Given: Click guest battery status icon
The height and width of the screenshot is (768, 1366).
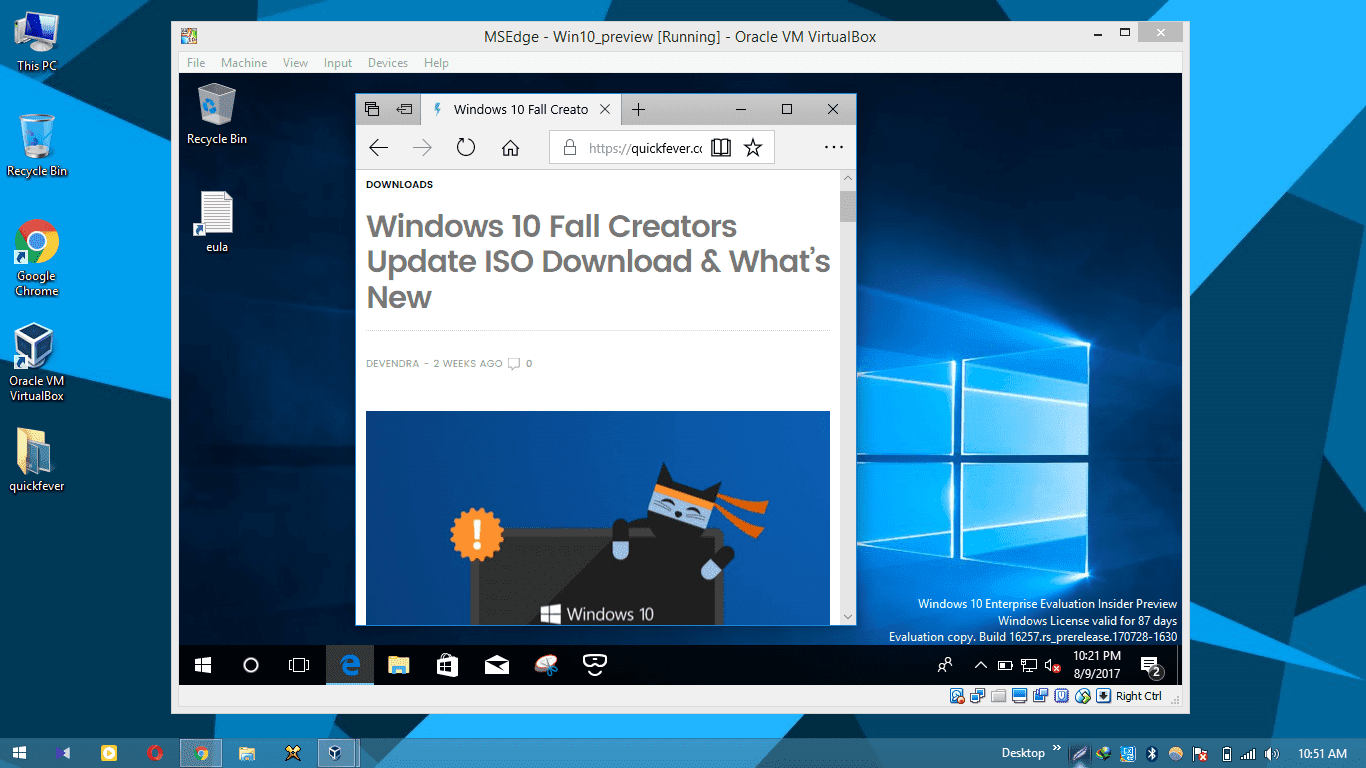Looking at the screenshot, I should coord(1004,665).
